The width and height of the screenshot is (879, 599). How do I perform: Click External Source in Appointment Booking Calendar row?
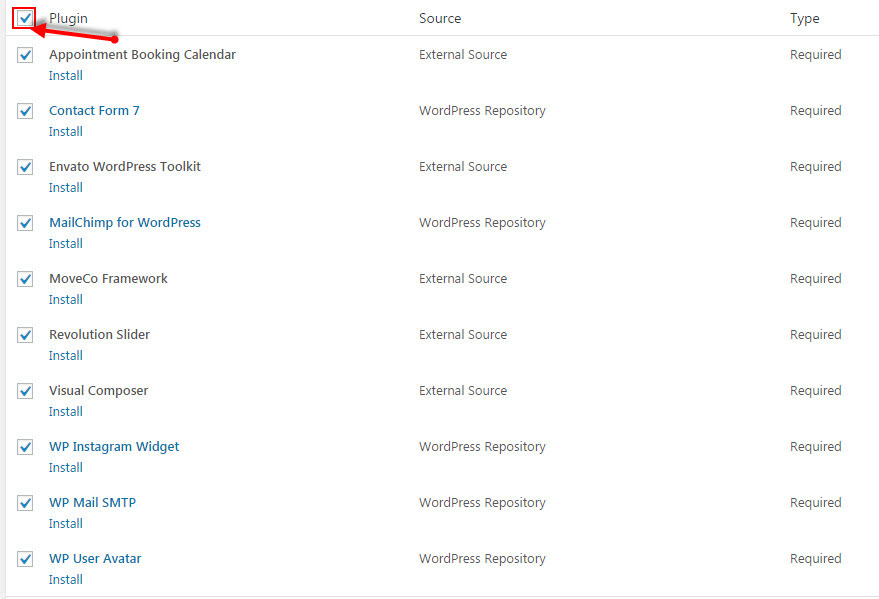pos(463,54)
